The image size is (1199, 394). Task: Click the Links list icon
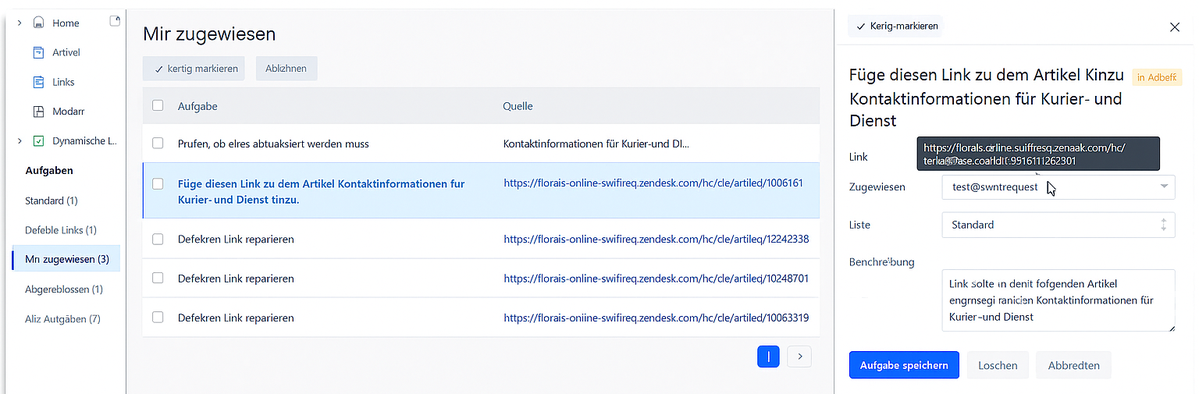click(x=38, y=82)
